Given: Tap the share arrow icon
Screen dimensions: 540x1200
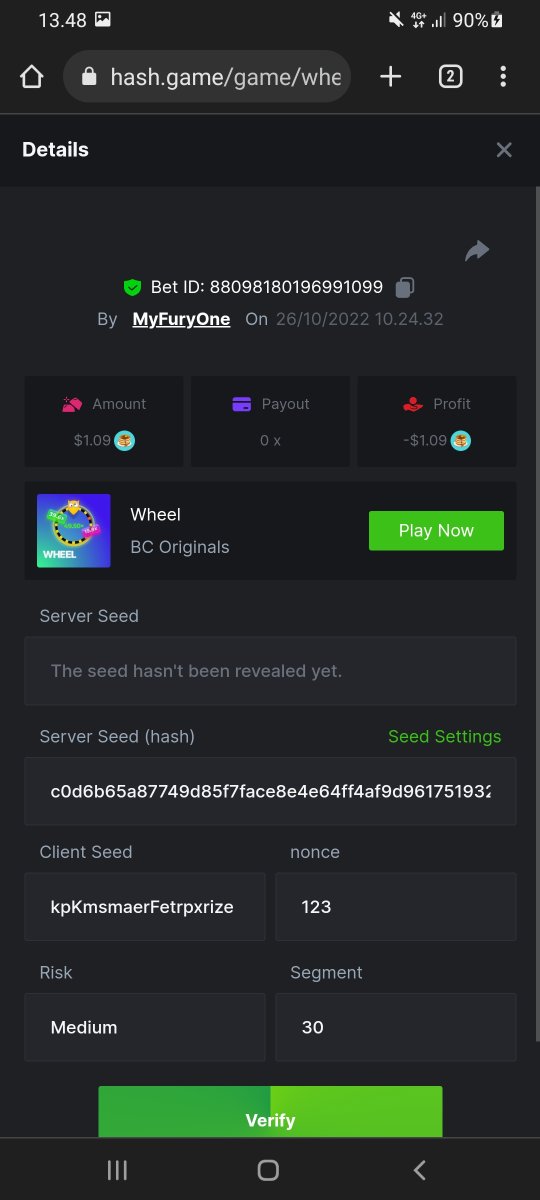Looking at the screenshot, I should click(x=477, y=251).
